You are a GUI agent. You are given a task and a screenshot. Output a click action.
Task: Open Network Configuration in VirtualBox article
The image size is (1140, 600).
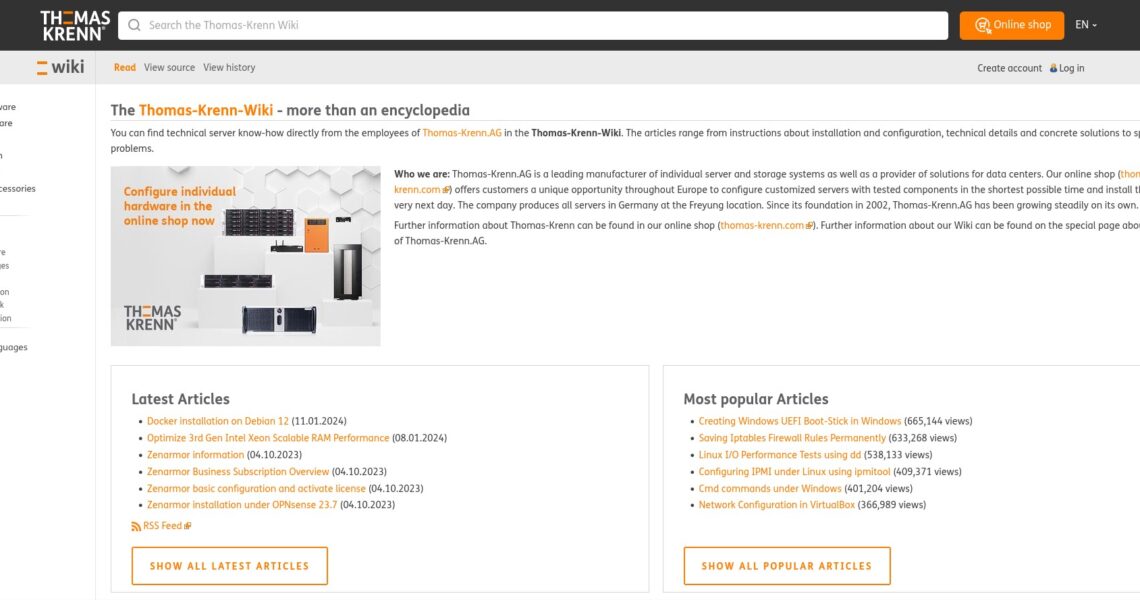776,505
